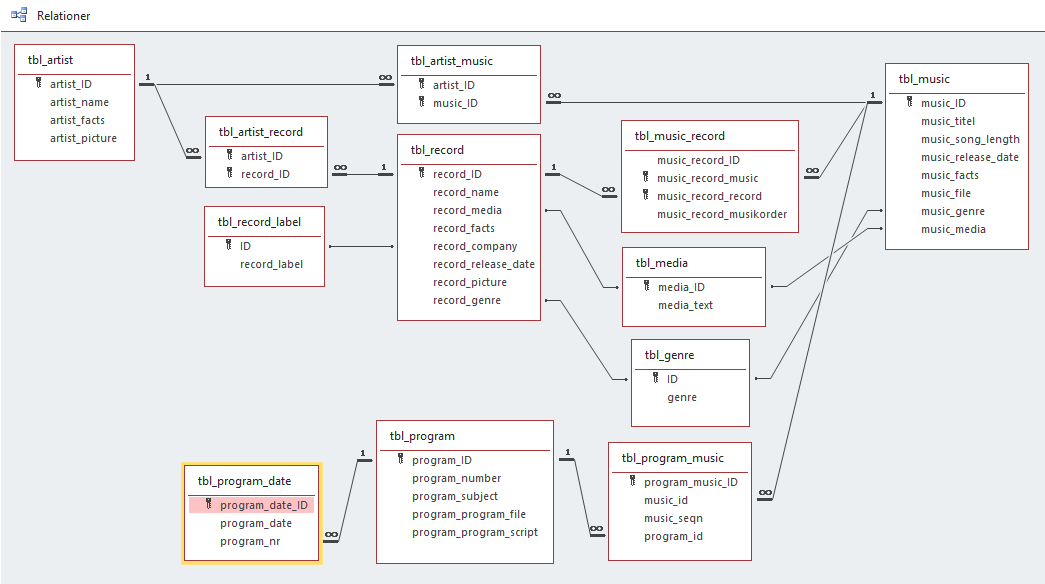Click the key icon beside music_record_music

click(646, 177)
